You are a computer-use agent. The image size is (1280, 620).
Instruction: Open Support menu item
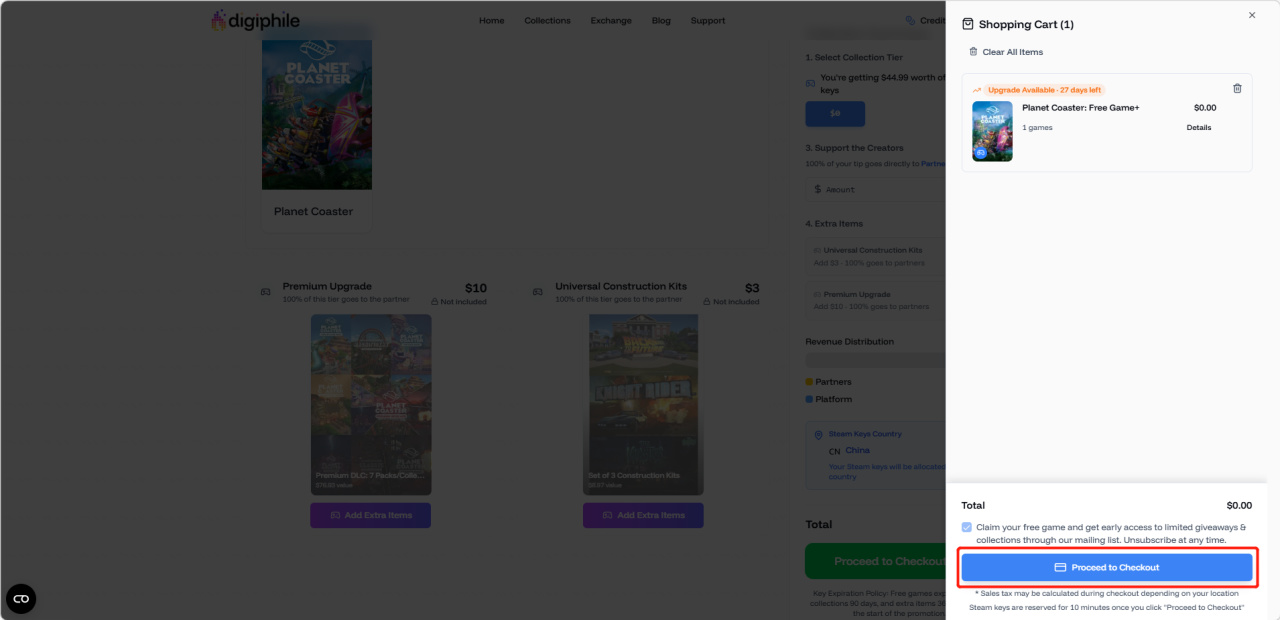[x=708, y=21]
